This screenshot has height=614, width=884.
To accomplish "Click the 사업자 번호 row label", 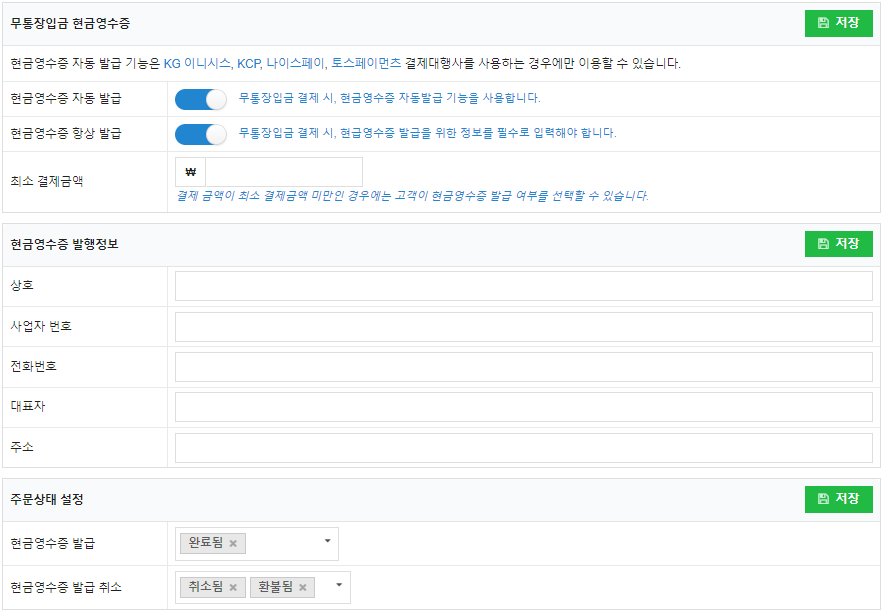I will [x=41, y=326].
